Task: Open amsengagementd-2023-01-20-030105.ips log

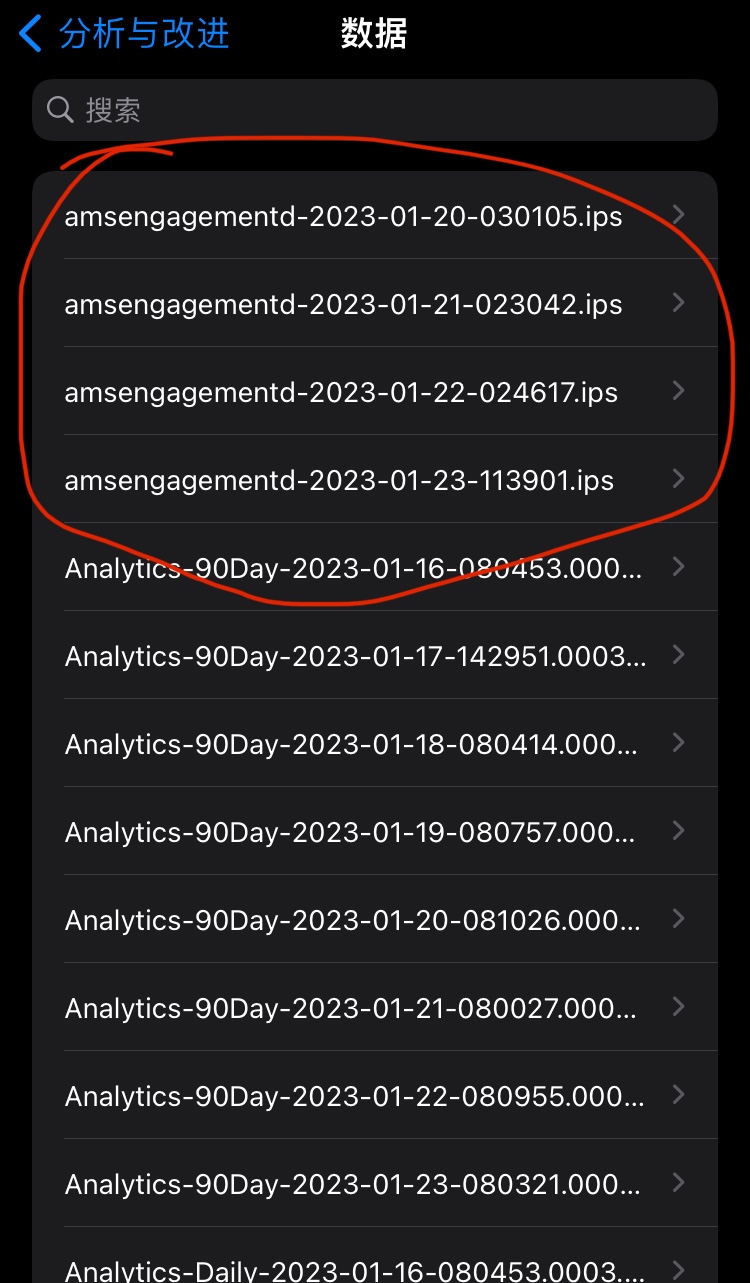Action: coord(343,216)
